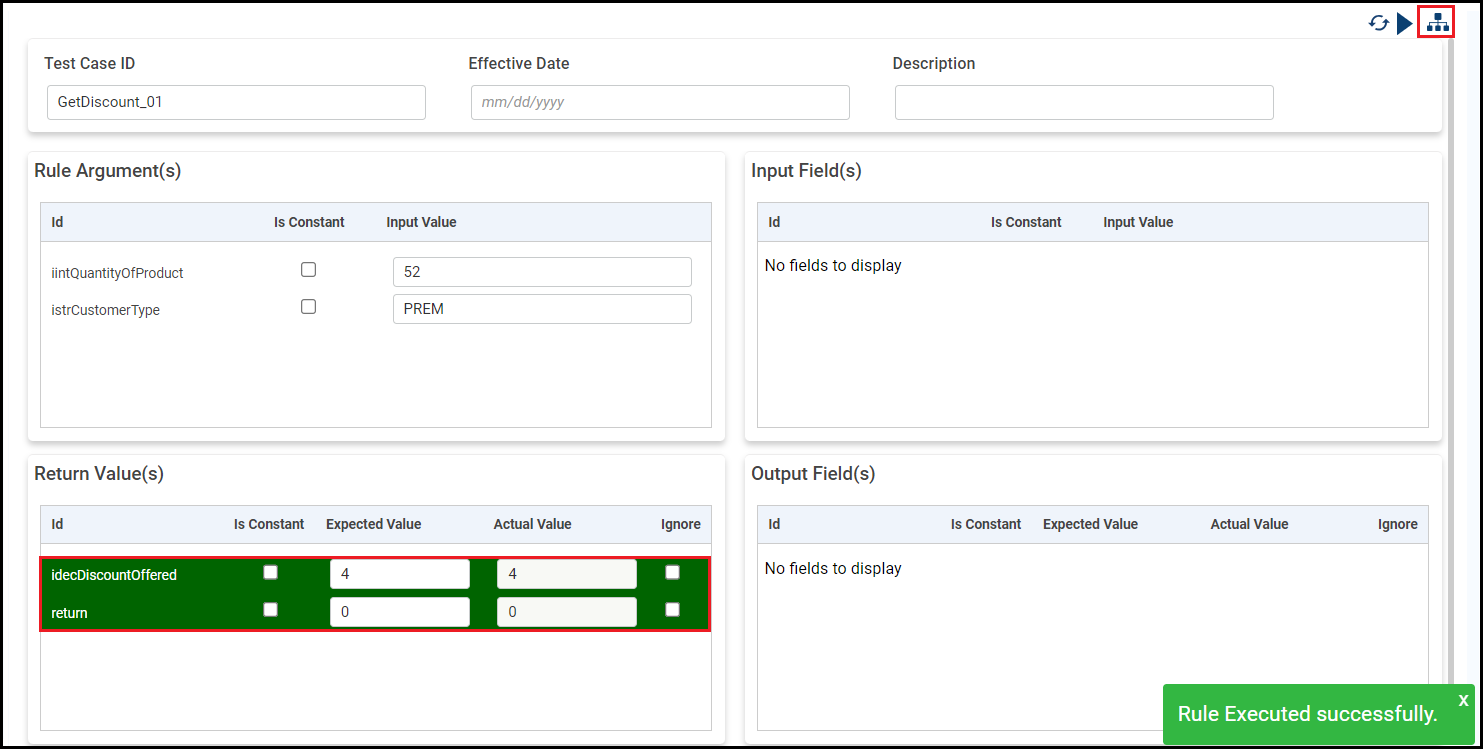
Task: Click Expected Value field for idecDiscountOffered
Action: pyautogui.click(x=399, y=574)
